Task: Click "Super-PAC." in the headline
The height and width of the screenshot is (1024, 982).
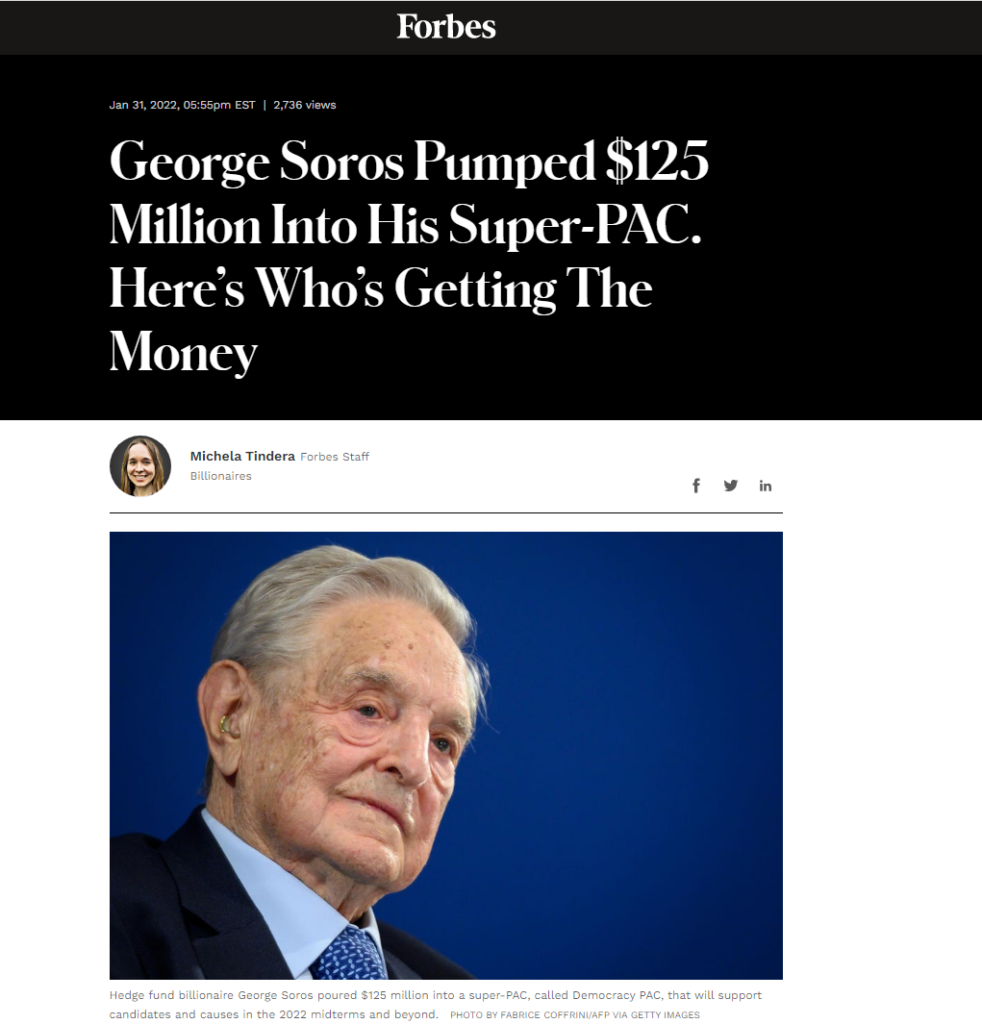Action: pos(575,225)
